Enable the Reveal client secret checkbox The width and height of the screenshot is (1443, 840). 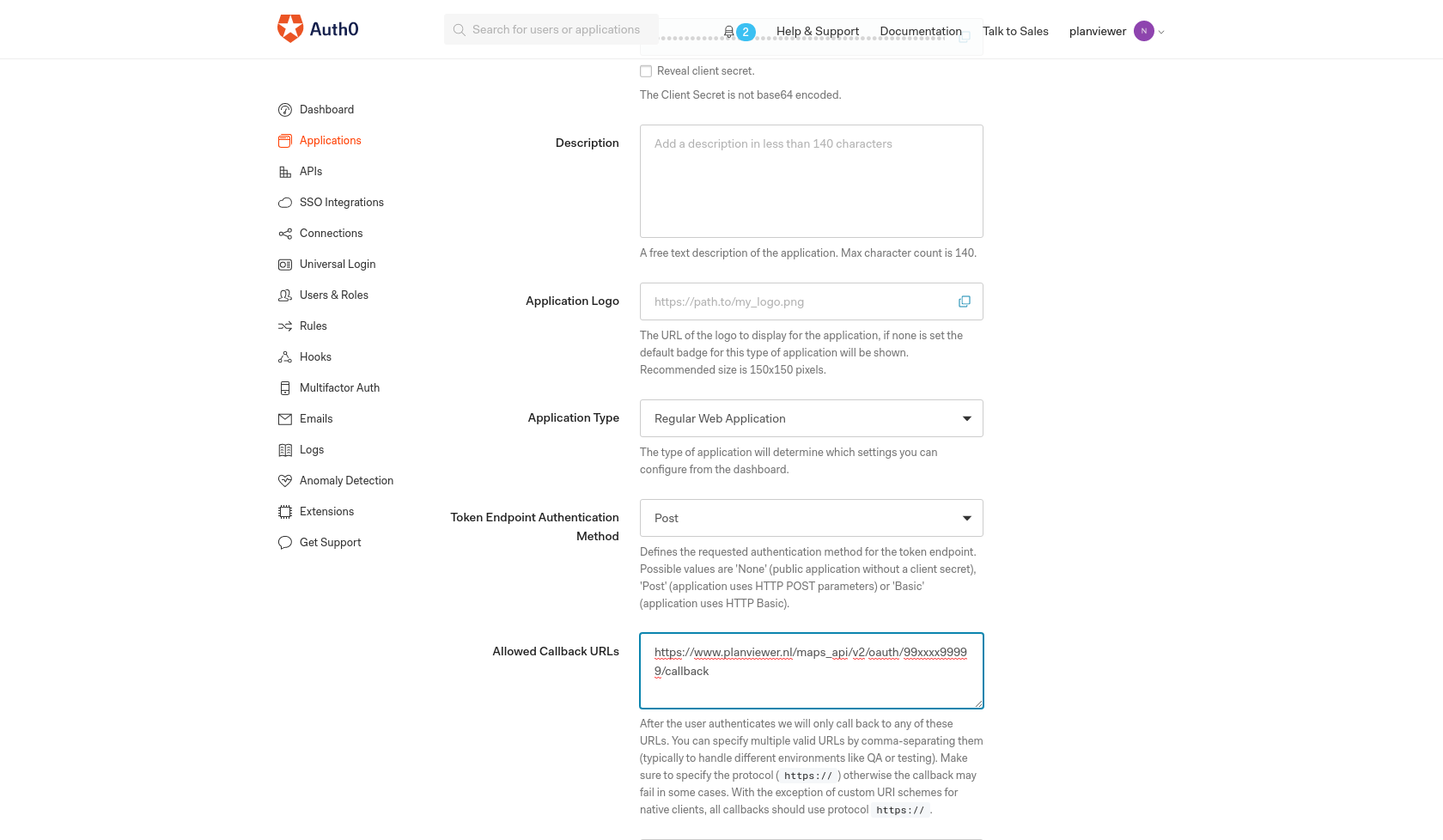(x=646, y=70)
